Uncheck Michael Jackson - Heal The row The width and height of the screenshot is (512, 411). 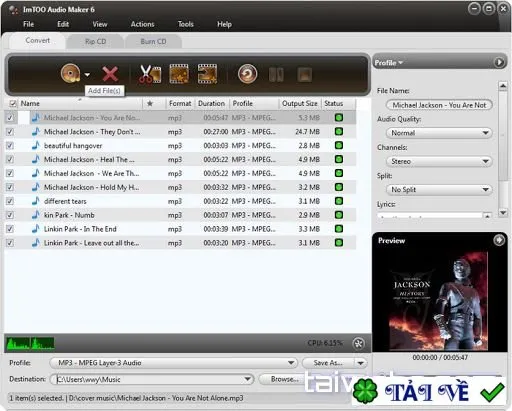tap(10, 159)
